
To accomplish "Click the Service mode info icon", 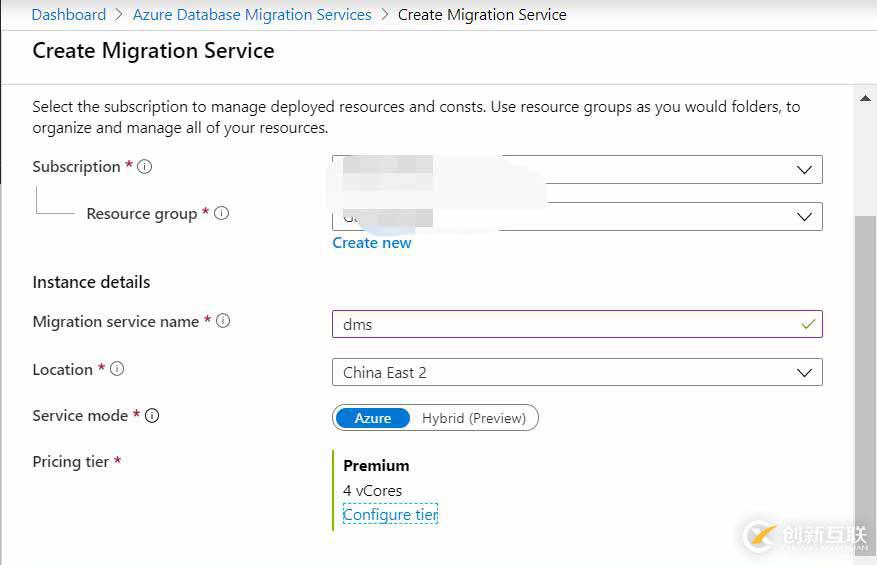I will pyautogui.click(x=152, y=415).
